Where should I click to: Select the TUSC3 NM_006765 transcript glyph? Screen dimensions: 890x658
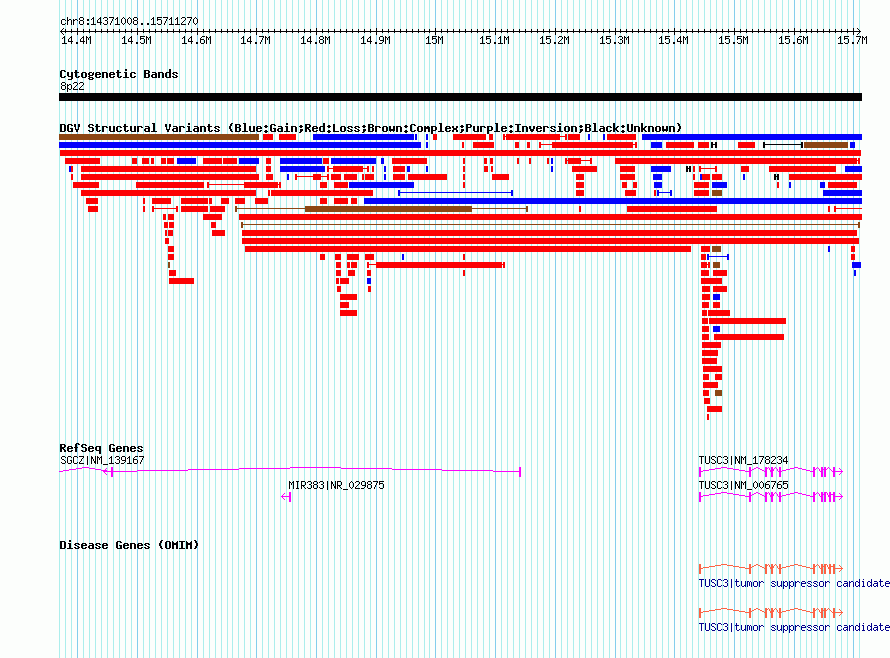tap(771, 497)
